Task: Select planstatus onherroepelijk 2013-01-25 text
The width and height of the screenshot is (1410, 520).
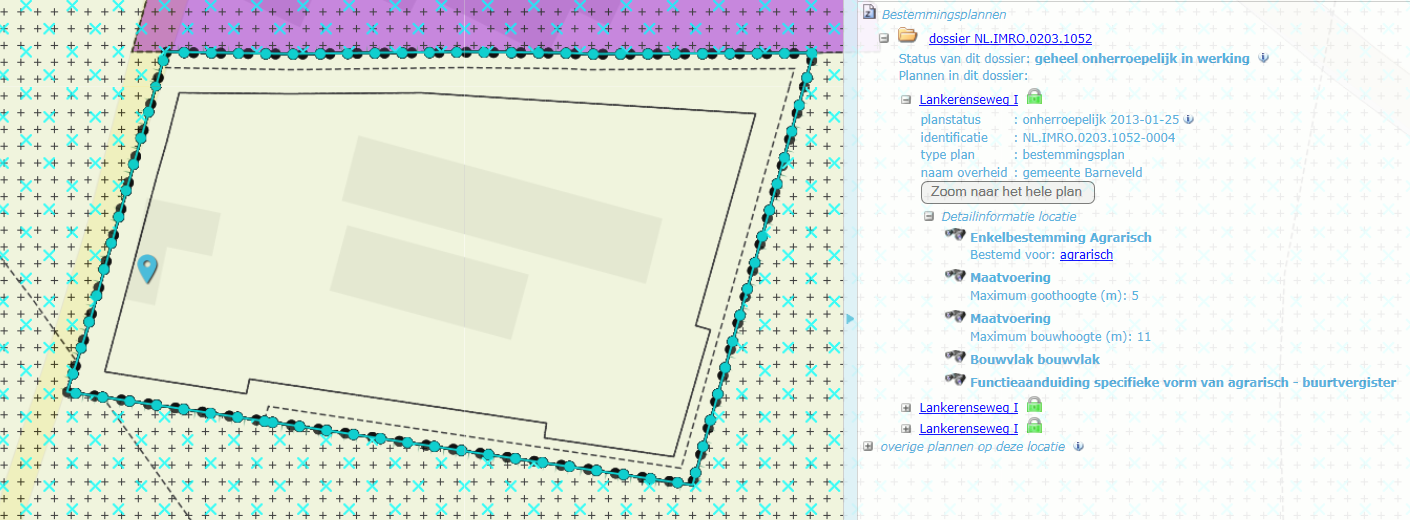Action: click(x=1100, y=120)
